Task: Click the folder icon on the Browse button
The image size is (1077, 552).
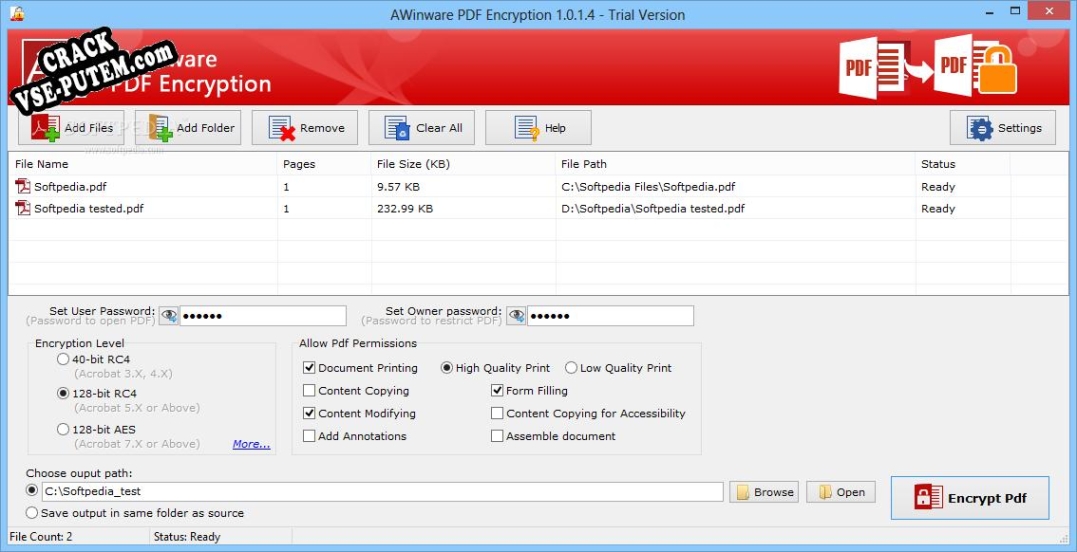Action: click(x=742, y=492)
